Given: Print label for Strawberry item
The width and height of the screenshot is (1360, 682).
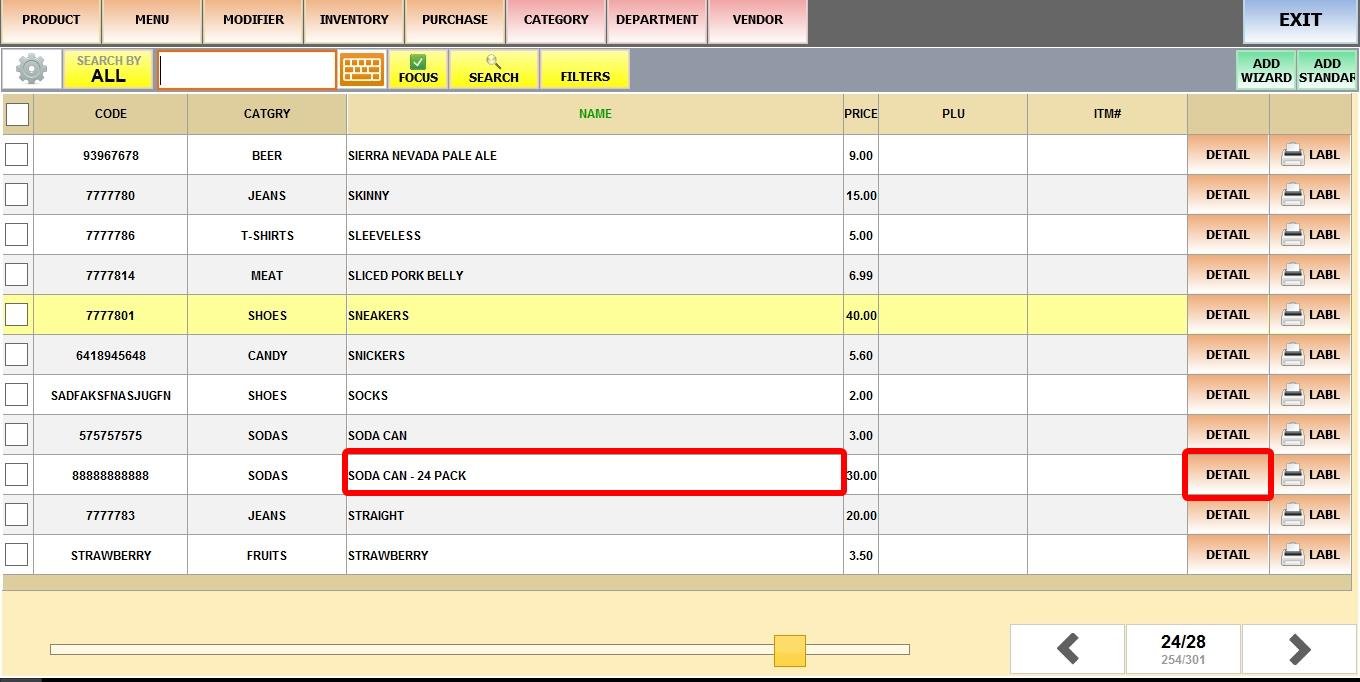Looking at the screenshot, I should 1310,555.
